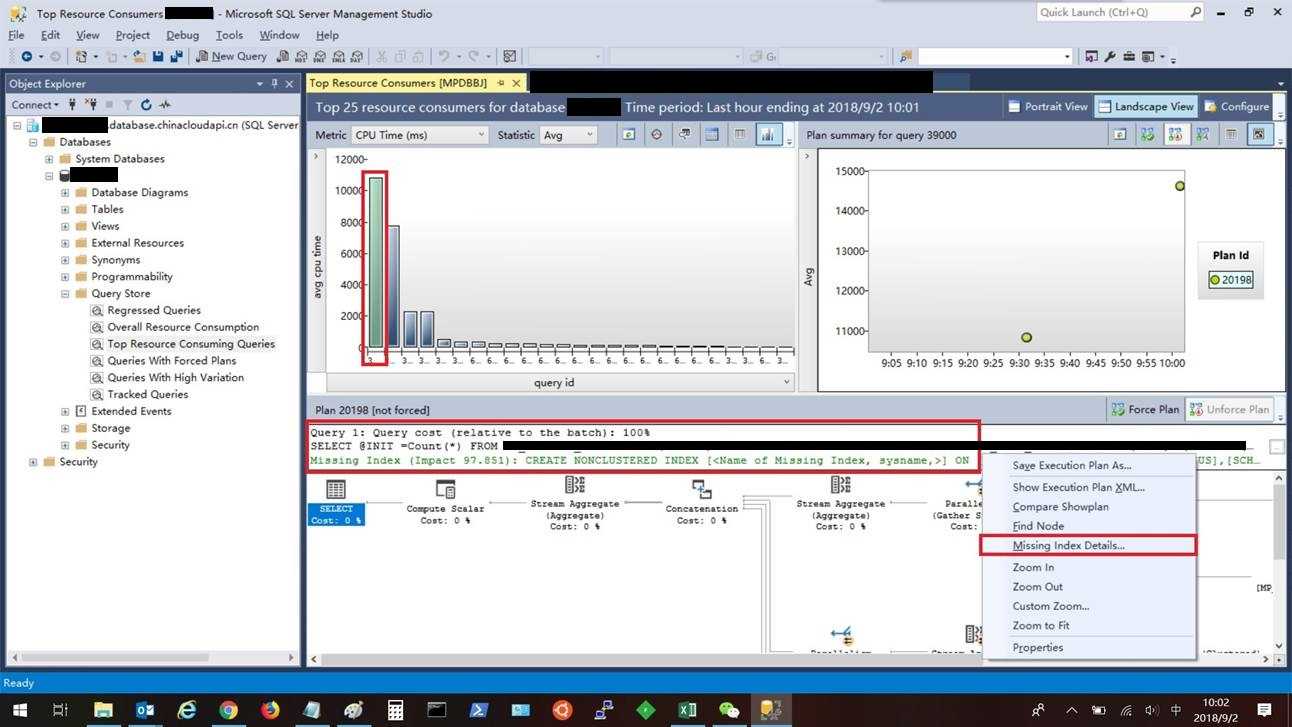Click the toolbox icon in top toolbar

coord(1129,56)
